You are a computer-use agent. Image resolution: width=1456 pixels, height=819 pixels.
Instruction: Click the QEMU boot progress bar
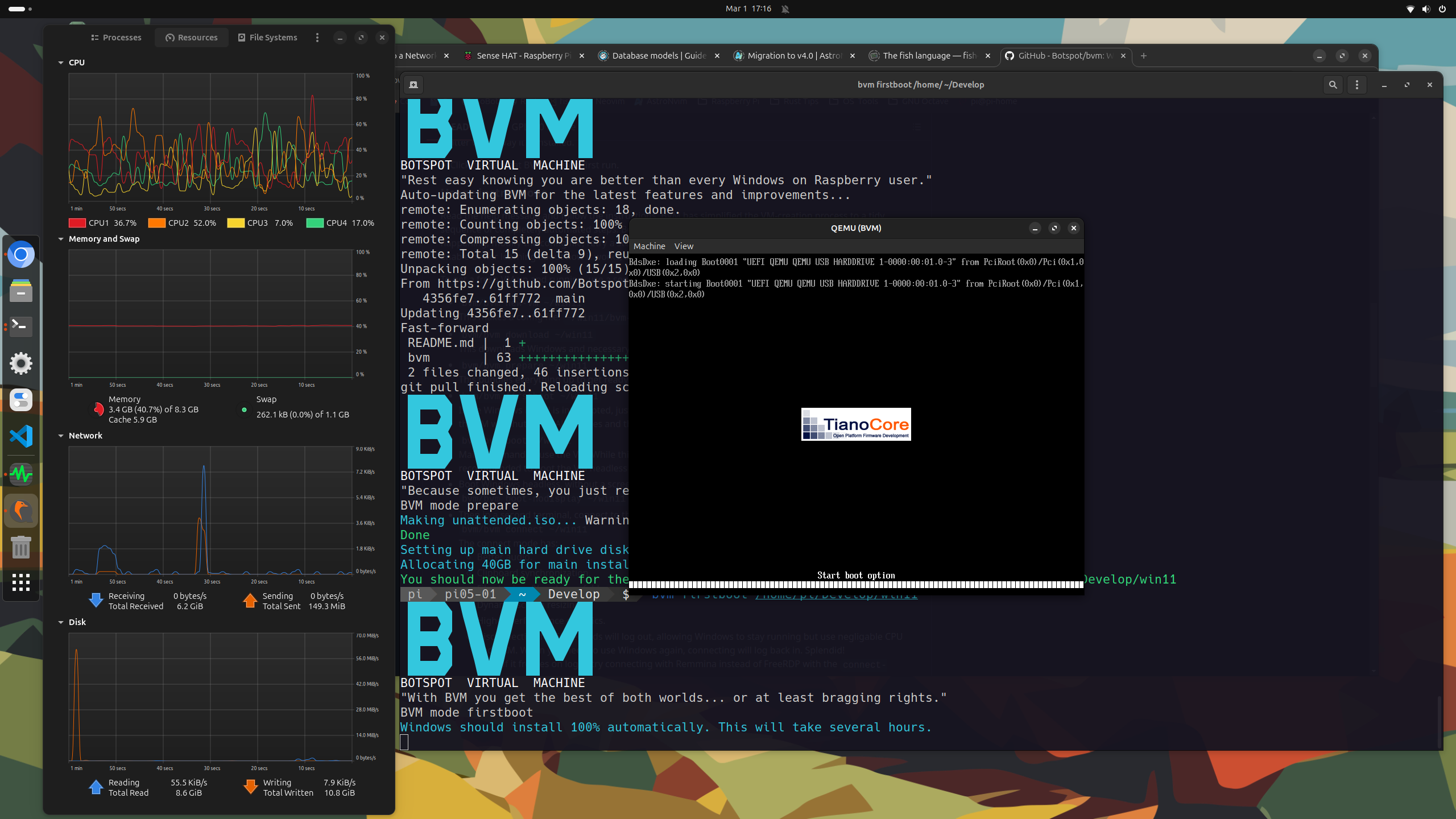[856, 585]
